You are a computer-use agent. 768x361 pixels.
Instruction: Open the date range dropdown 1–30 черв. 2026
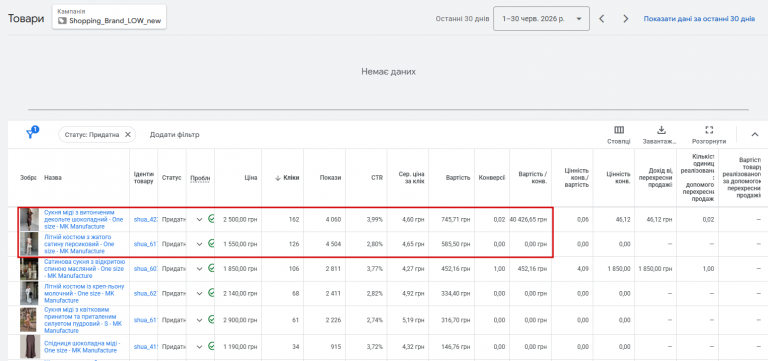coord(541,19)
